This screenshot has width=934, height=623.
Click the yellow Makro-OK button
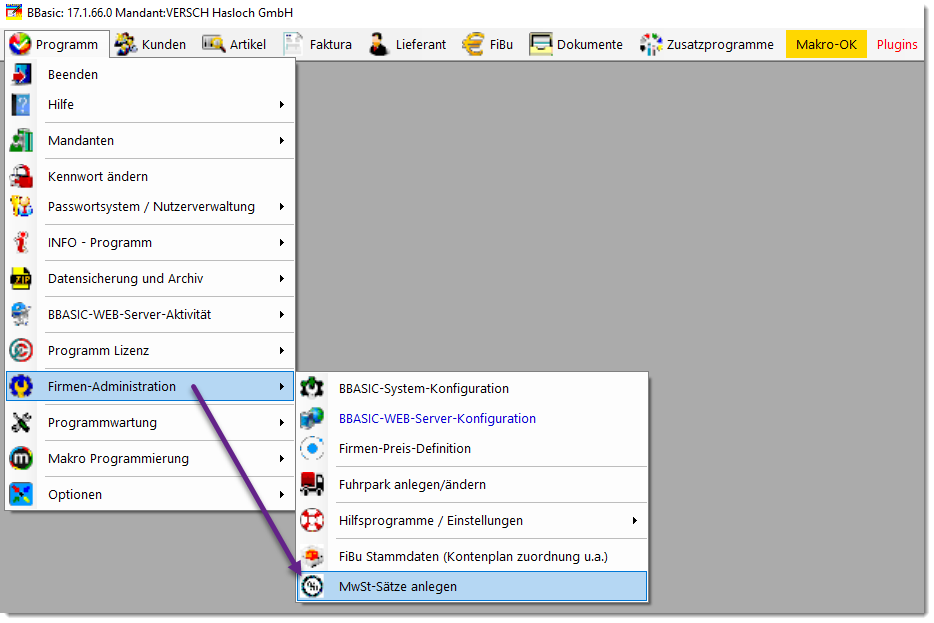tap(826, 44)
